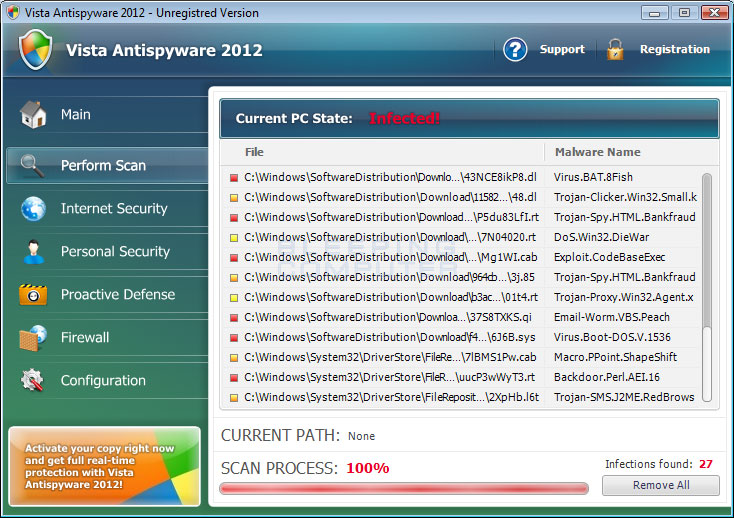This screenshot has width=734, height=518.
Task: Click the Registration link
Action: pos(675,49)
